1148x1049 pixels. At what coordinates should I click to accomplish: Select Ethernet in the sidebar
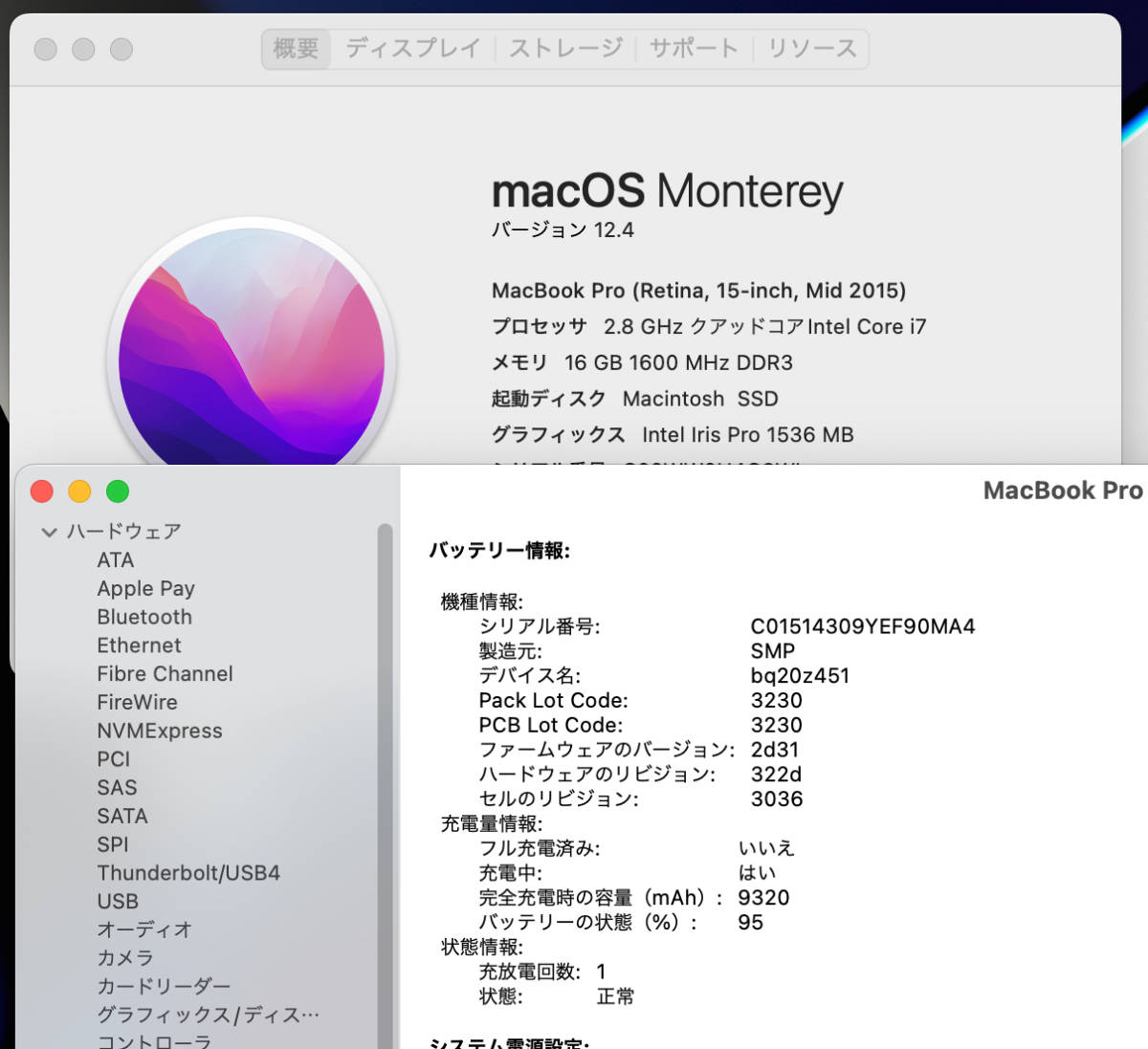click(x=139, y=645)
